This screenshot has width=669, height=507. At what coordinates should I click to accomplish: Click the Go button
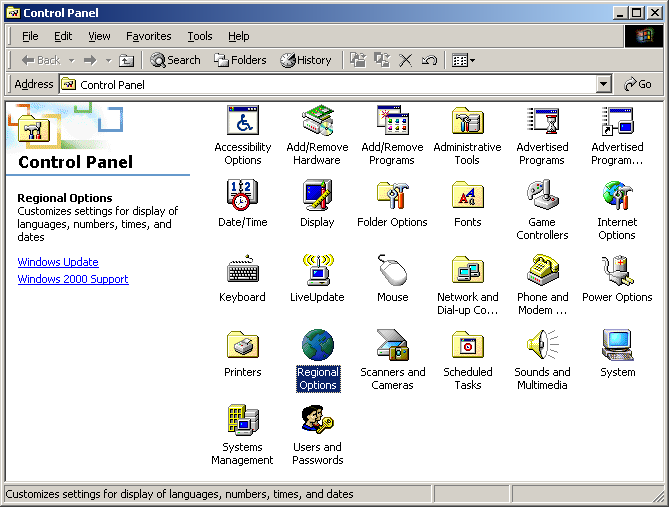click(x=638, y=84)
